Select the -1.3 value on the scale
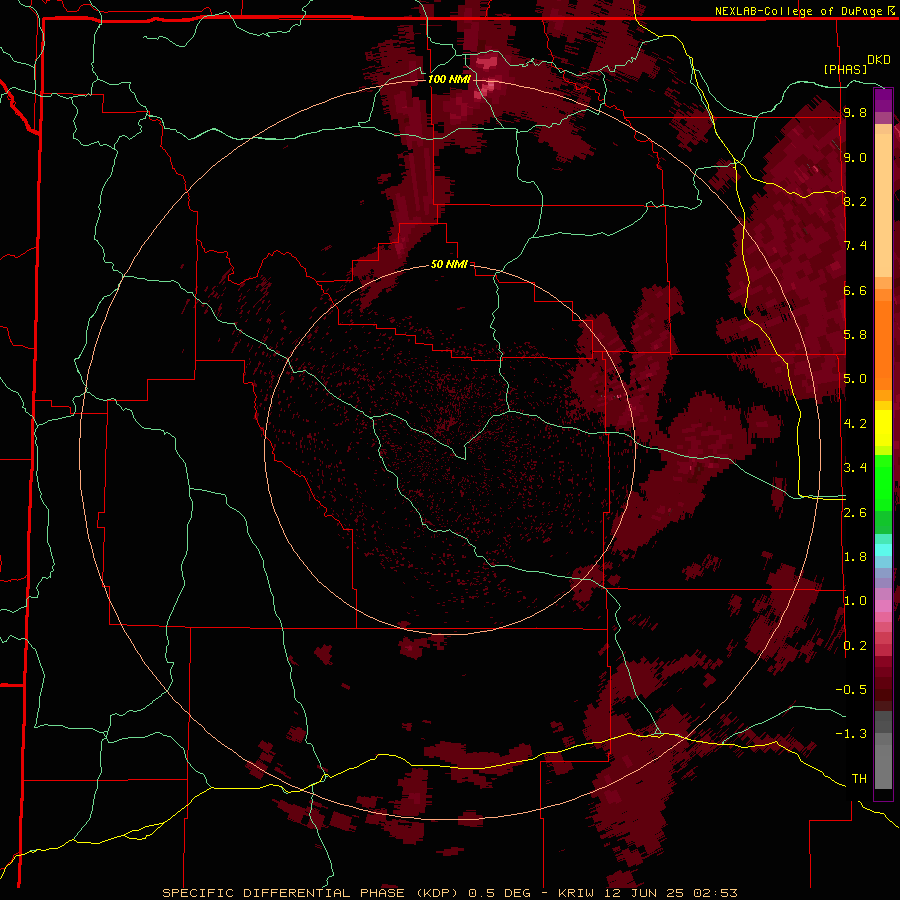This screenshot has width=900, height=900. click(851, 734)
